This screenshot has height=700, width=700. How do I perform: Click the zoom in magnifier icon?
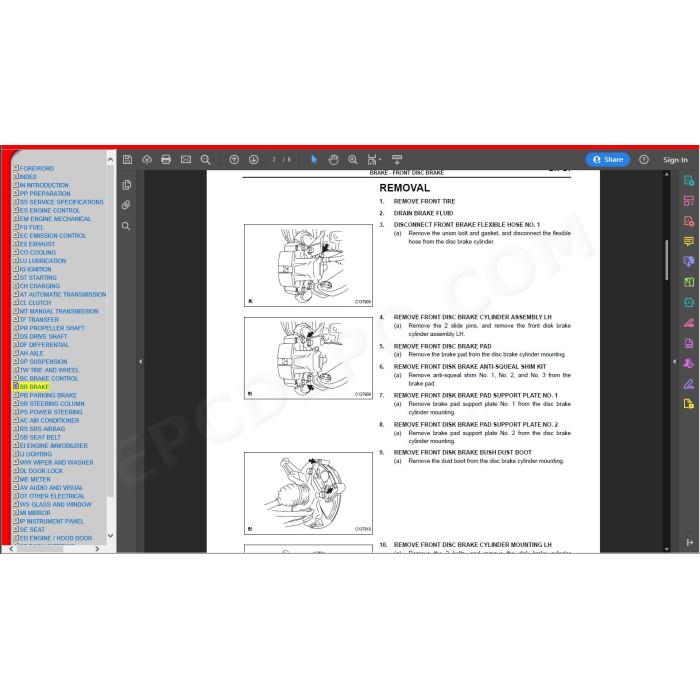[353, 159]
